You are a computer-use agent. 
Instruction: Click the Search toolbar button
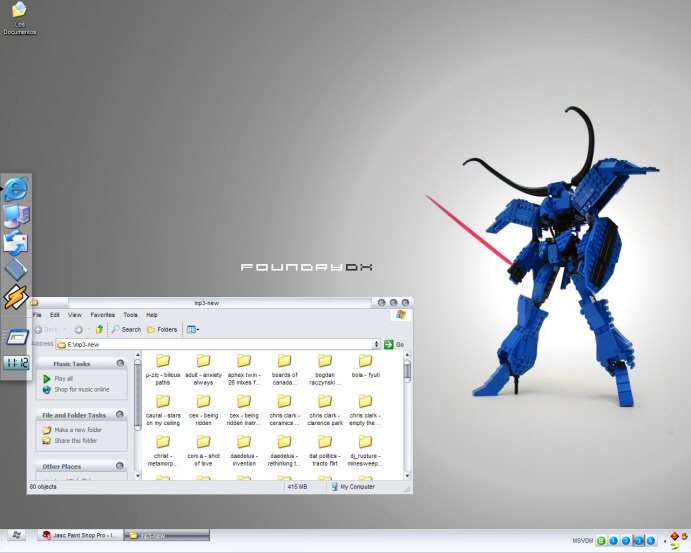point(126,329)
